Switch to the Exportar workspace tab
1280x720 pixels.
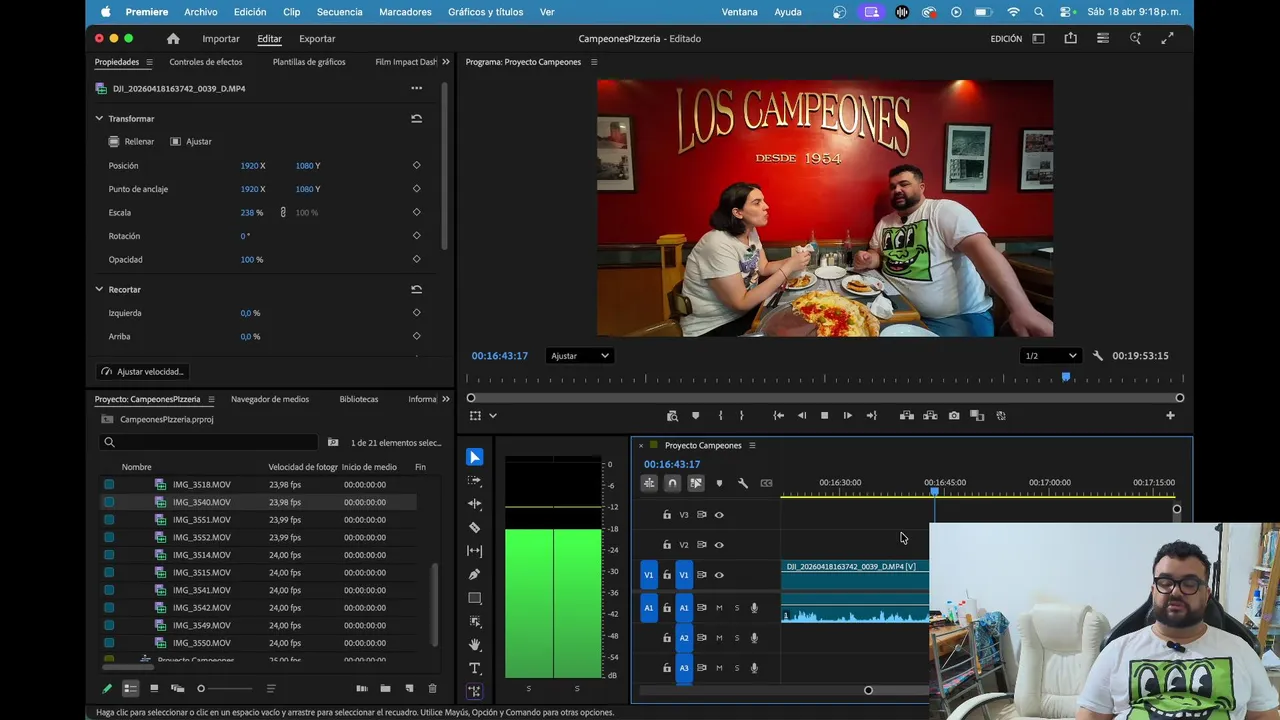[x=317, y=39]
